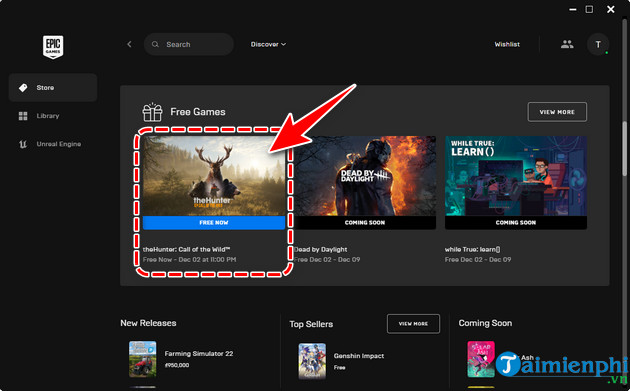
Task: Open theHunter: Call of the Wild artwork
Action: (214, 176)
